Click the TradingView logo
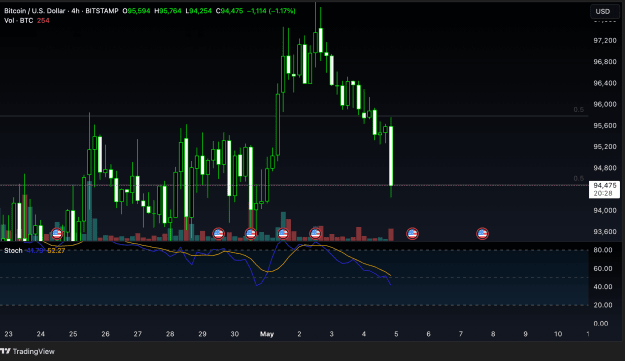 [28, 351]
